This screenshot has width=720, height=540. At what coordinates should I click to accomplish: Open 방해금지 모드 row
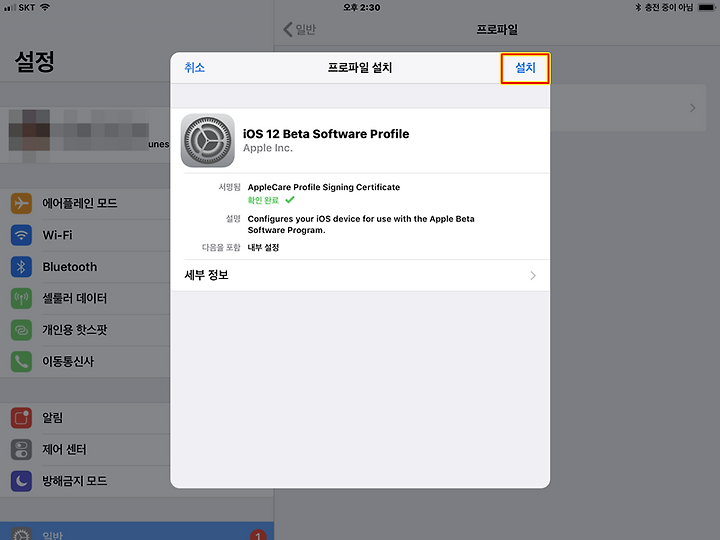(85, 481)
